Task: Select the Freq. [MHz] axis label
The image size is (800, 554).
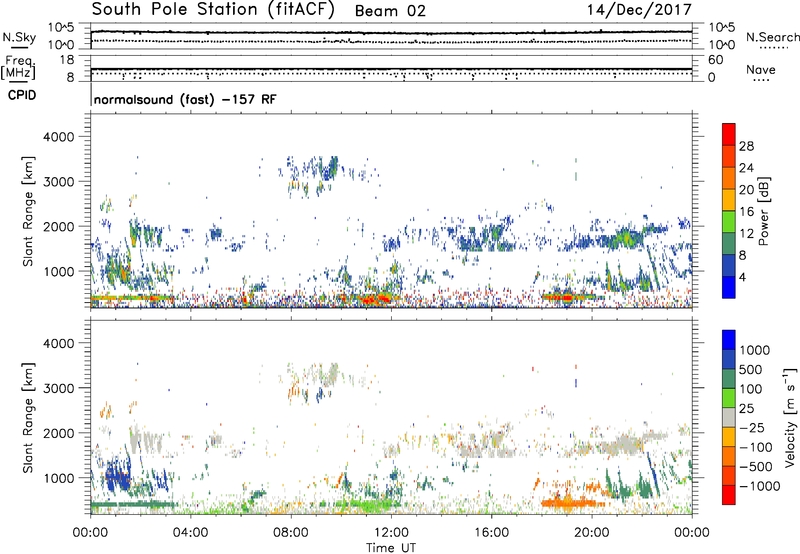Action: pyautogui.click(x=19, y=67)
